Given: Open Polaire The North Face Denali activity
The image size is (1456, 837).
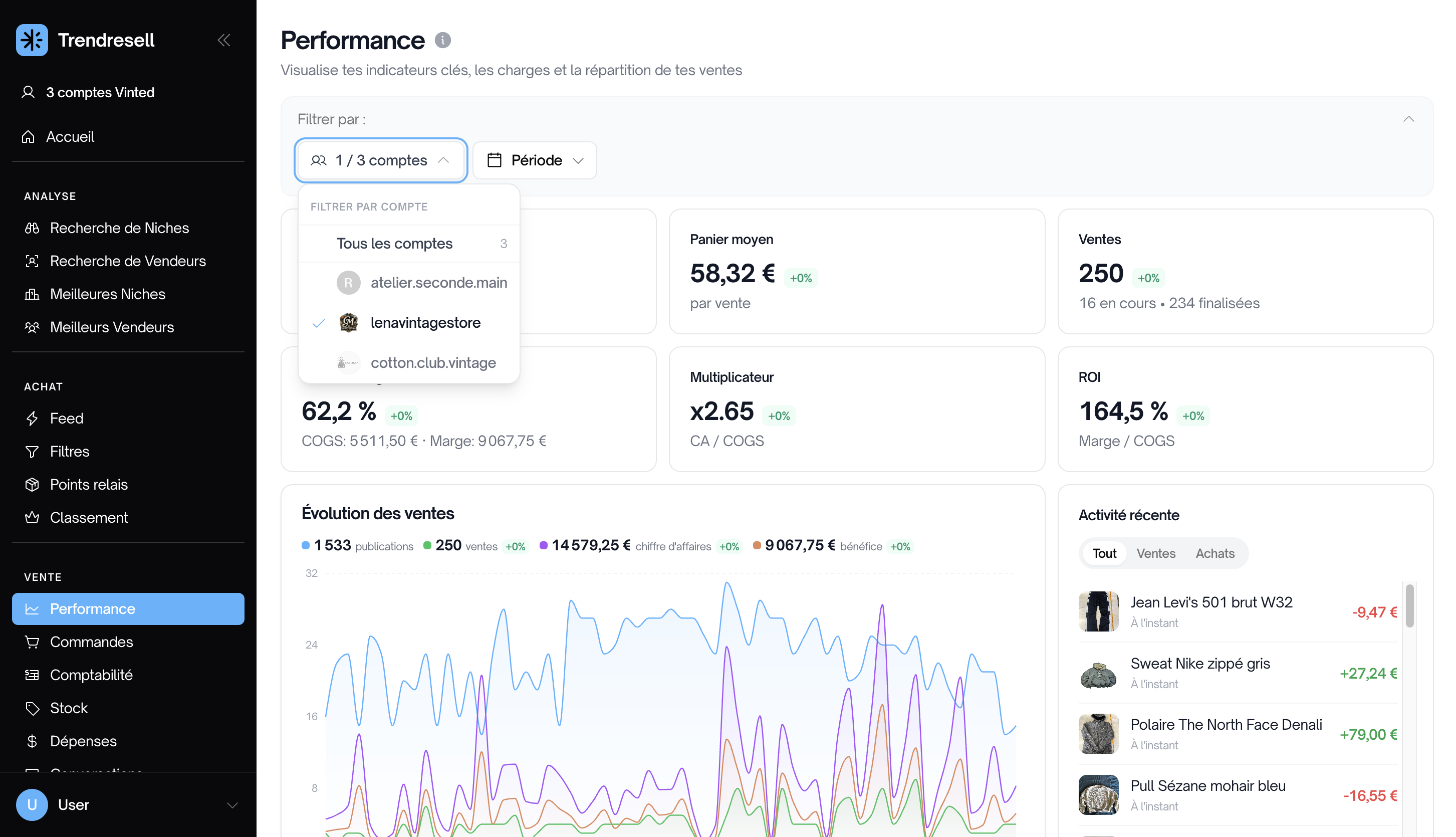Looking at the screenshot, I should click(1238, 734).
